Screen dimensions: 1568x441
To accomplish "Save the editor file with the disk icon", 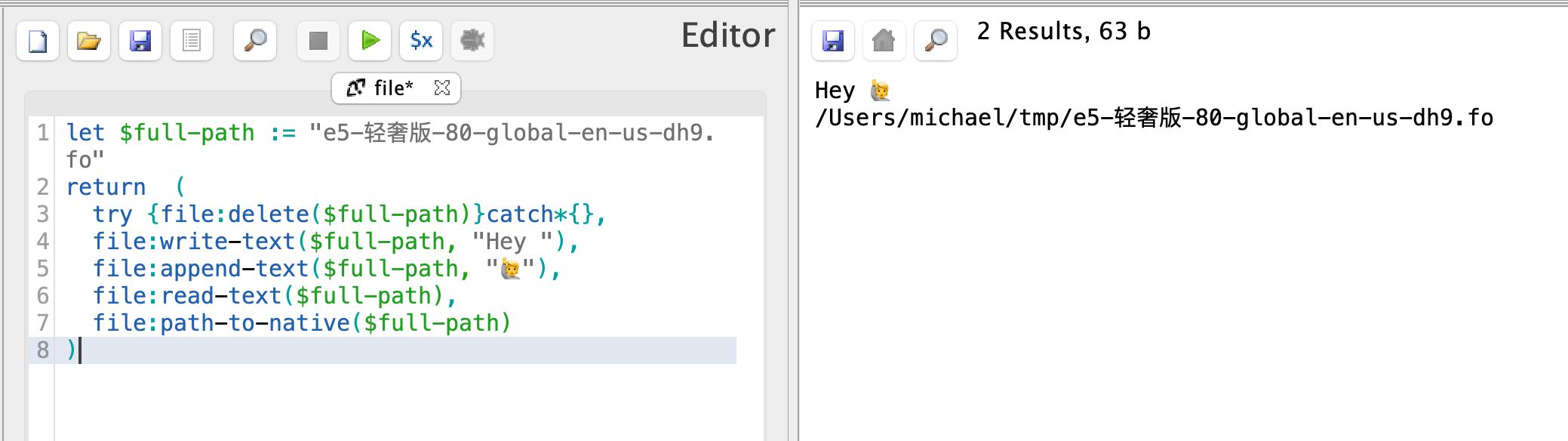I will coord(140,41).
